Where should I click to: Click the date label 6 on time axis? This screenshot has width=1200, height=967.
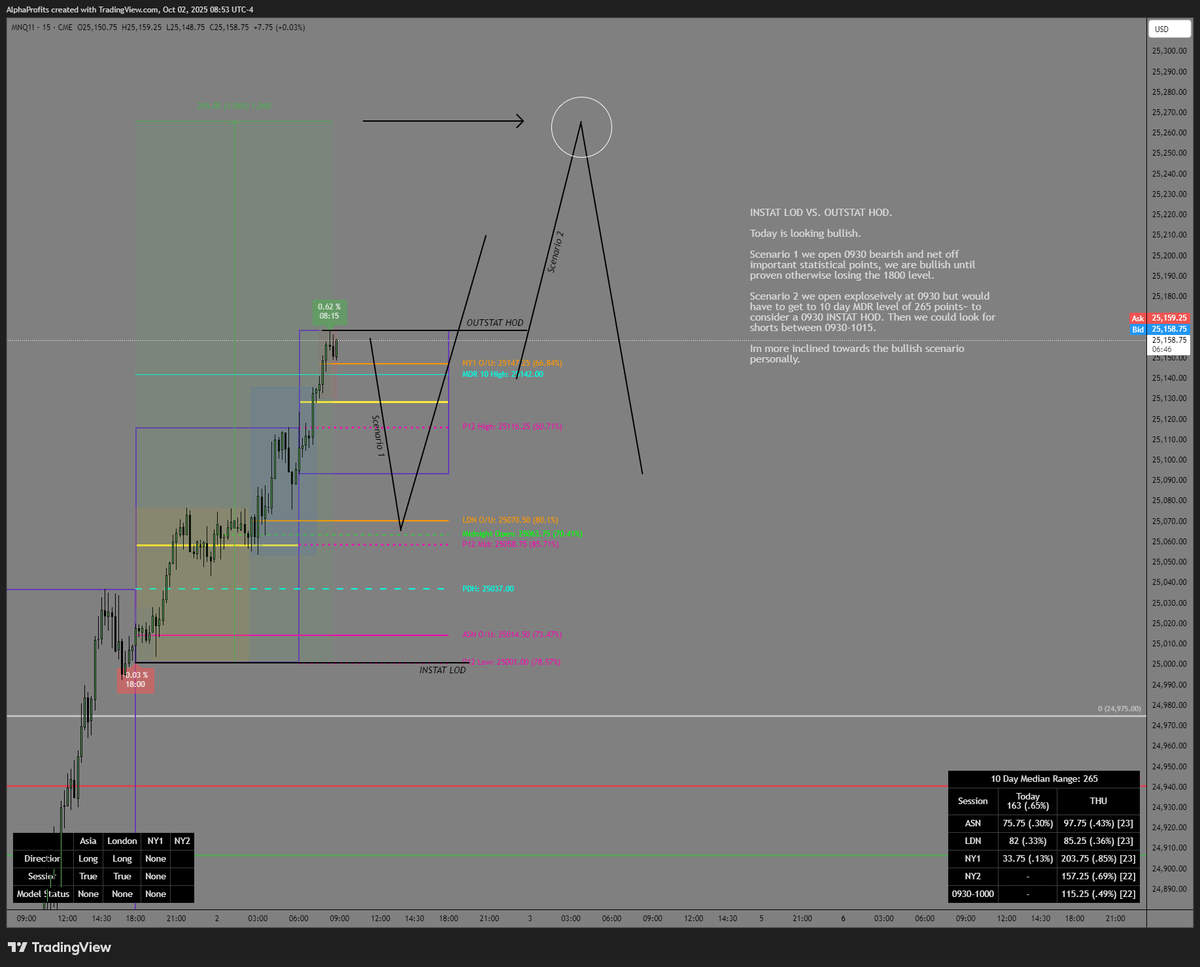pos(843,918)
